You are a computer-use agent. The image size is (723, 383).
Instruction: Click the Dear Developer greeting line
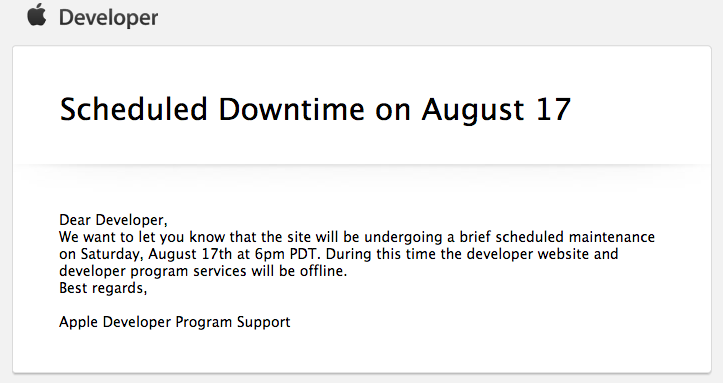[113, 220]
